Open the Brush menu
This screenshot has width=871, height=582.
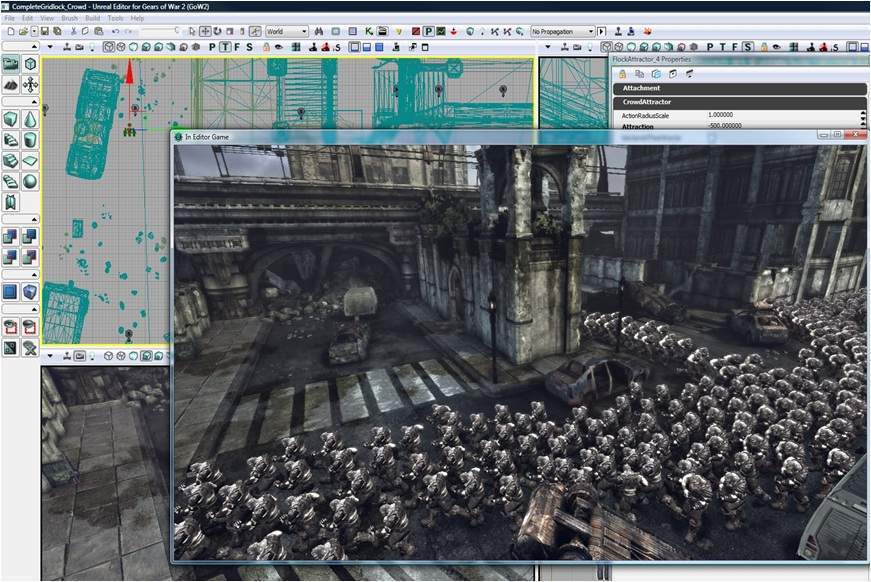click(x=68, y=19)
